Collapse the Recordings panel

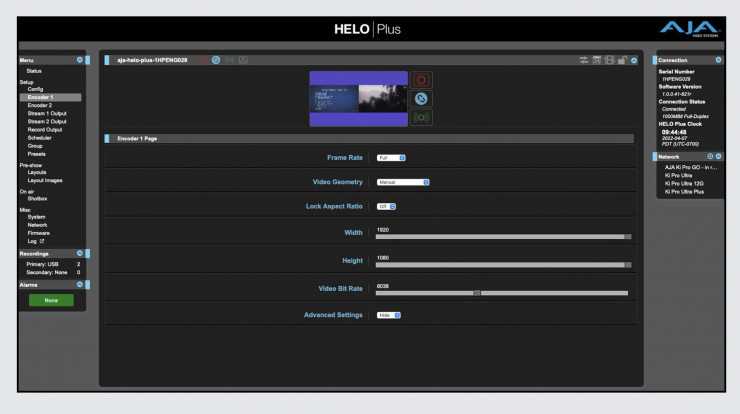click(x=79, y=254)
